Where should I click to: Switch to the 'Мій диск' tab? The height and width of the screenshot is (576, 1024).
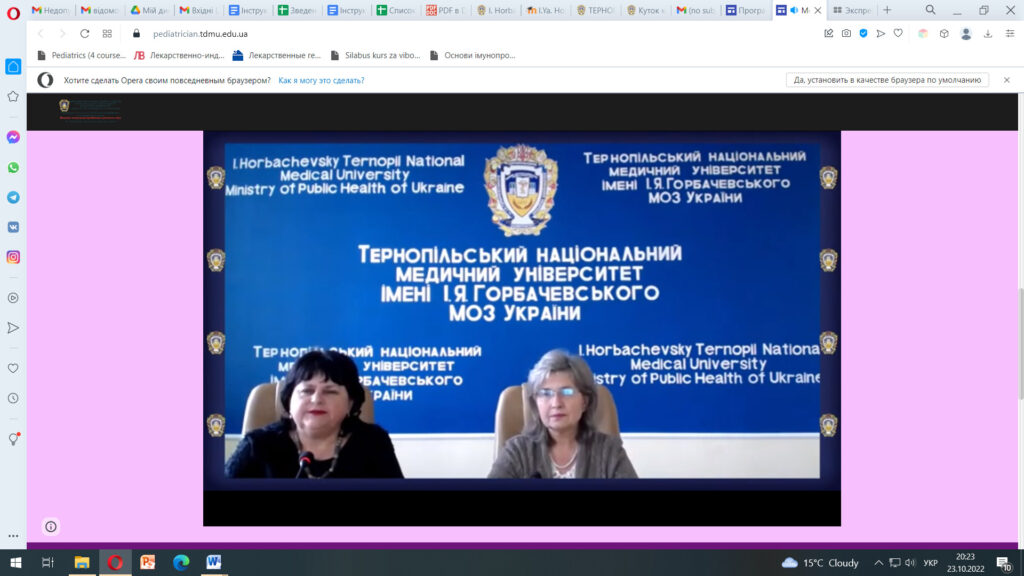pos(150,10)
